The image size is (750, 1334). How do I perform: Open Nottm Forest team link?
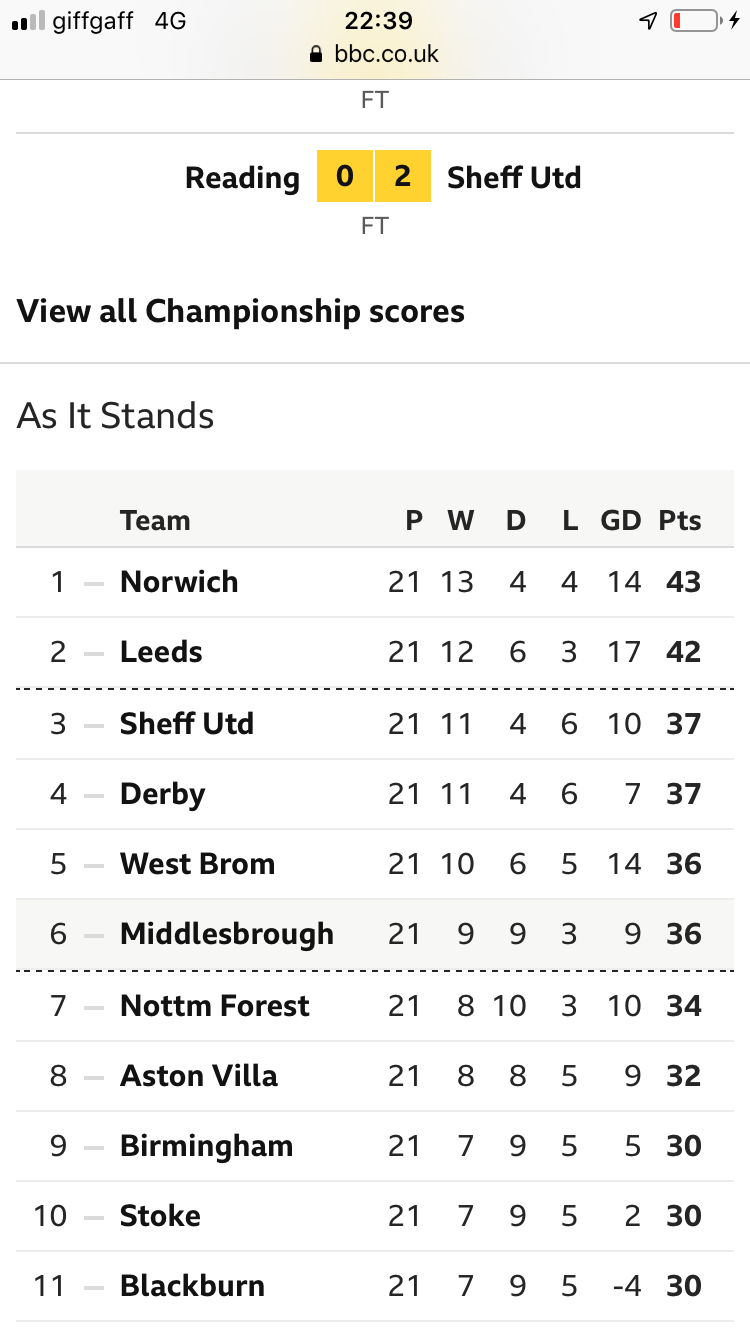coord(215,1006)
